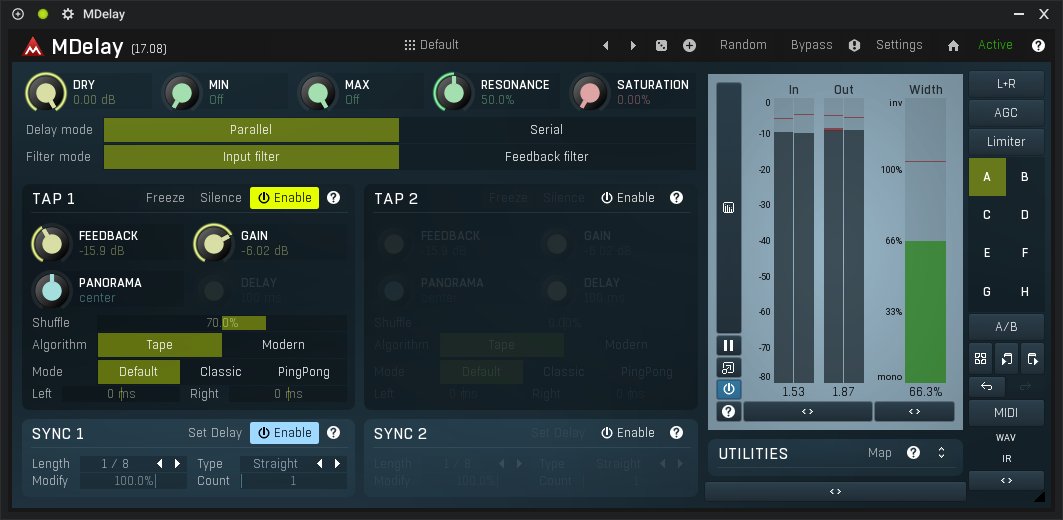Toggle Sync 1 Enable button
Screen dimensions: 1063x520
[x=284, y=433]
